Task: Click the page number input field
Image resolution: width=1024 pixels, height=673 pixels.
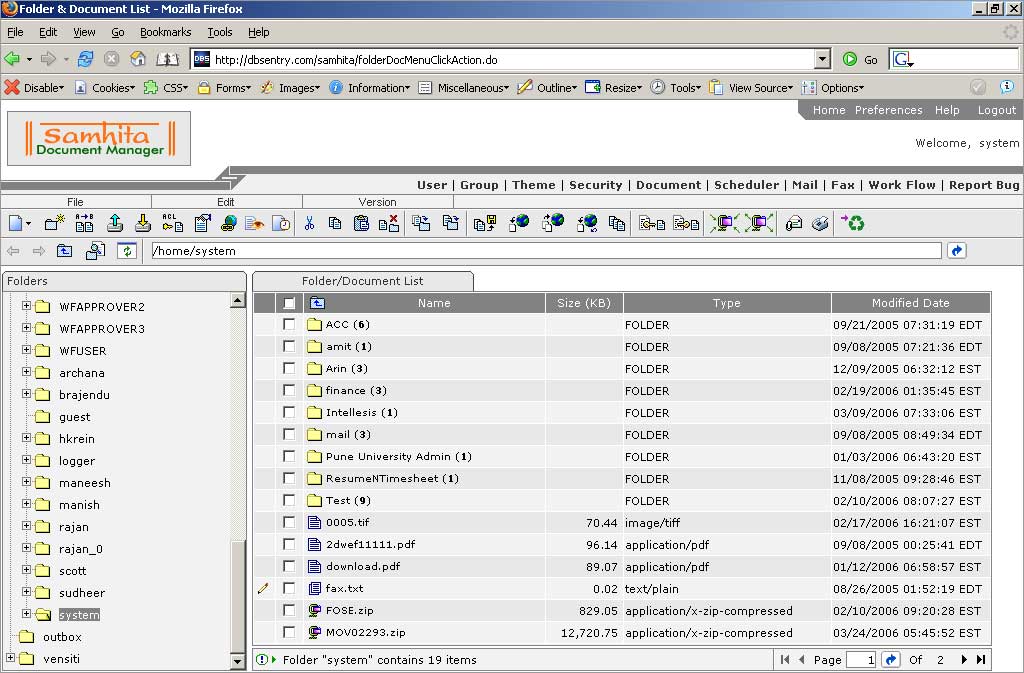Action: click(x=861, y=660)
